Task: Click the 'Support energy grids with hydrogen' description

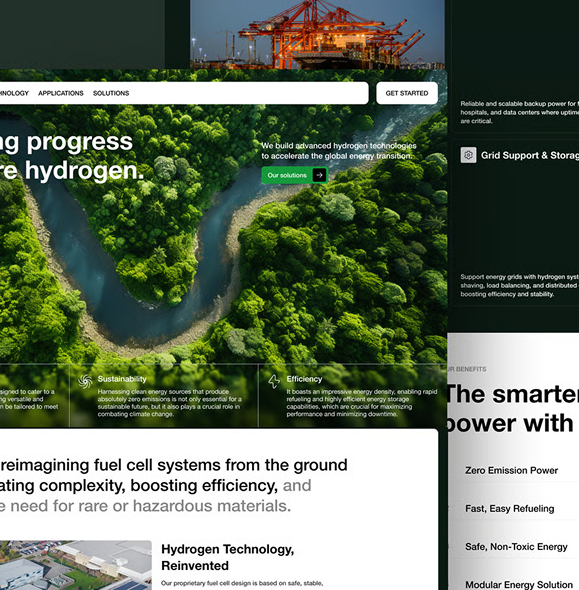Action: coord(520,285)
